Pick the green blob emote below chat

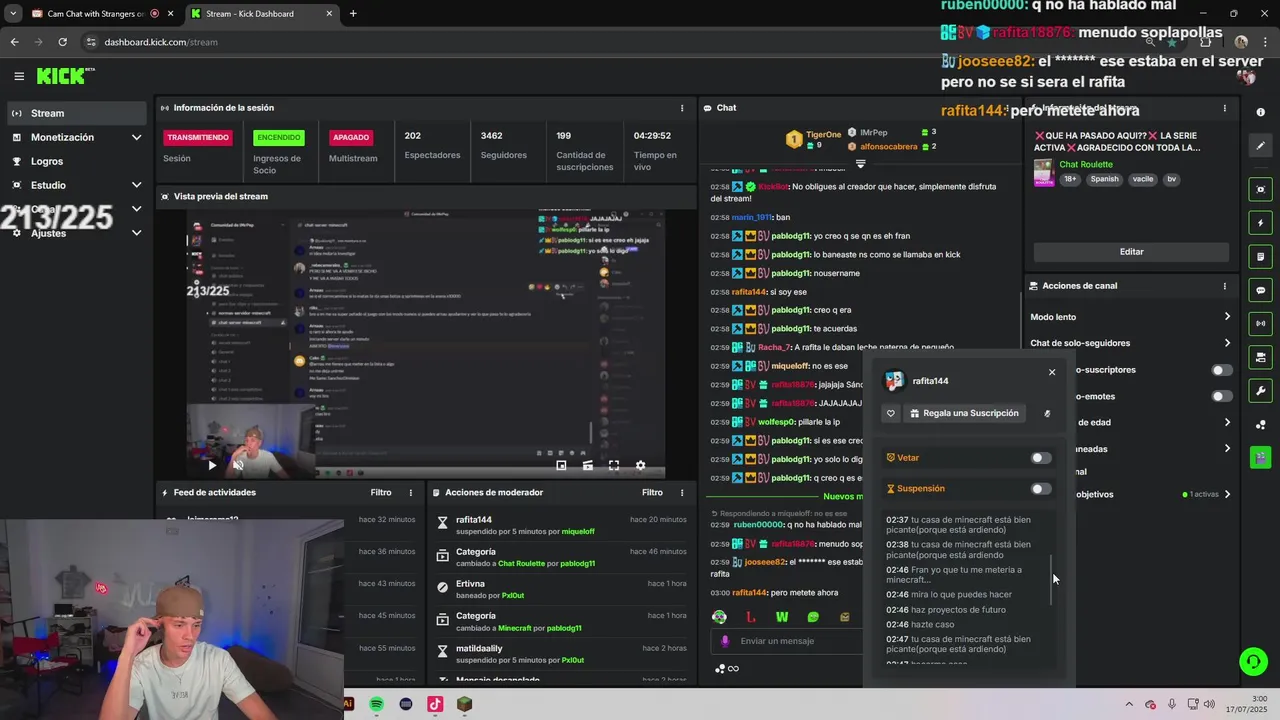pos(813,617)
